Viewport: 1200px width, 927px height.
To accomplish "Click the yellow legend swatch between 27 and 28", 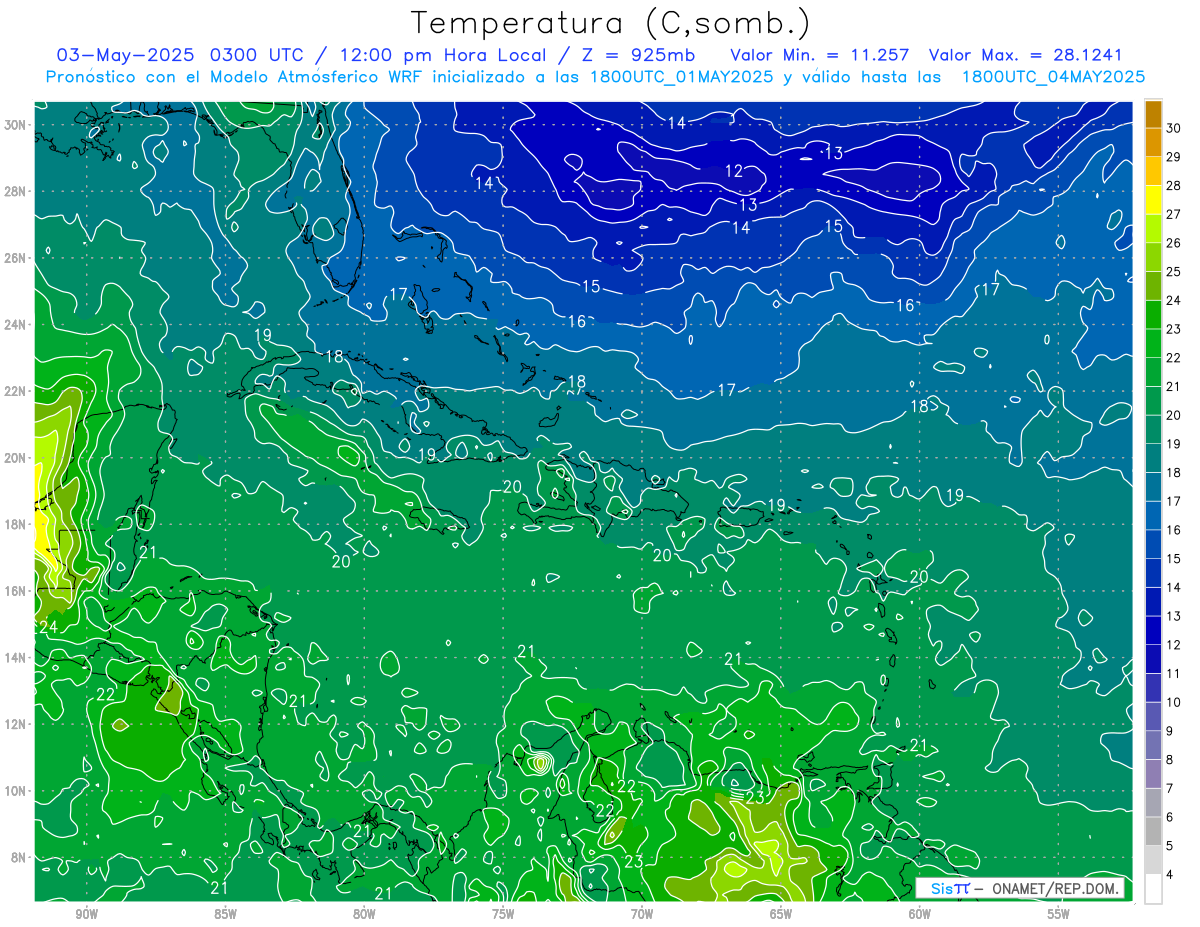I will pyautogui.click(x=1154, y=200).
